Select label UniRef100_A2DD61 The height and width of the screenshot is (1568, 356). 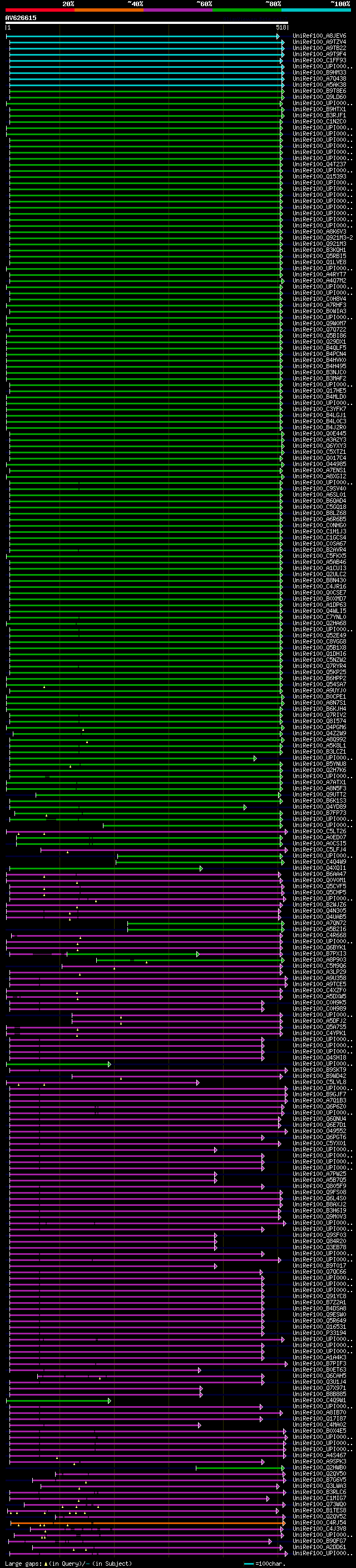[x=319, y=1547]
